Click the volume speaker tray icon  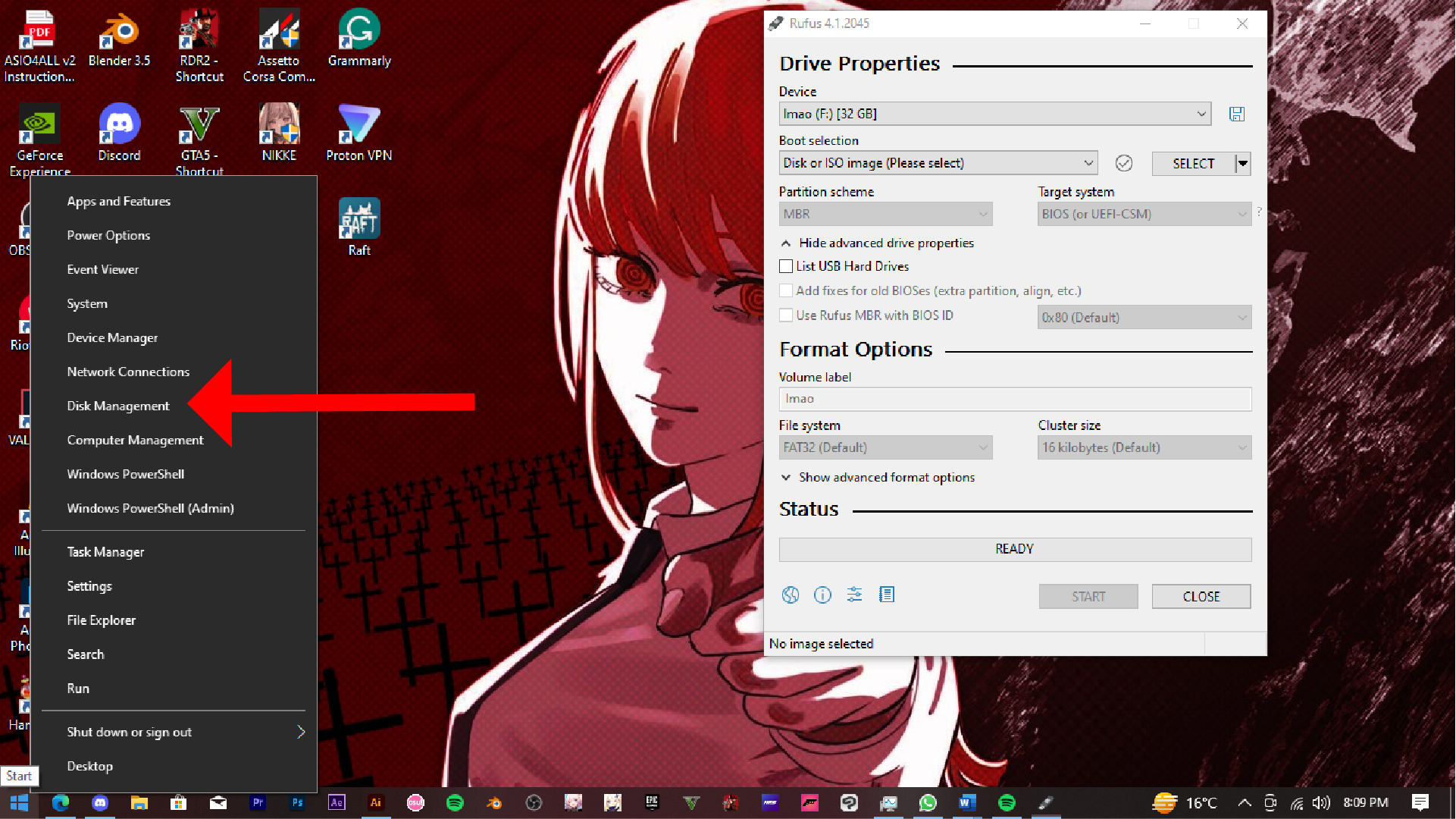(x=1322, y=803)
